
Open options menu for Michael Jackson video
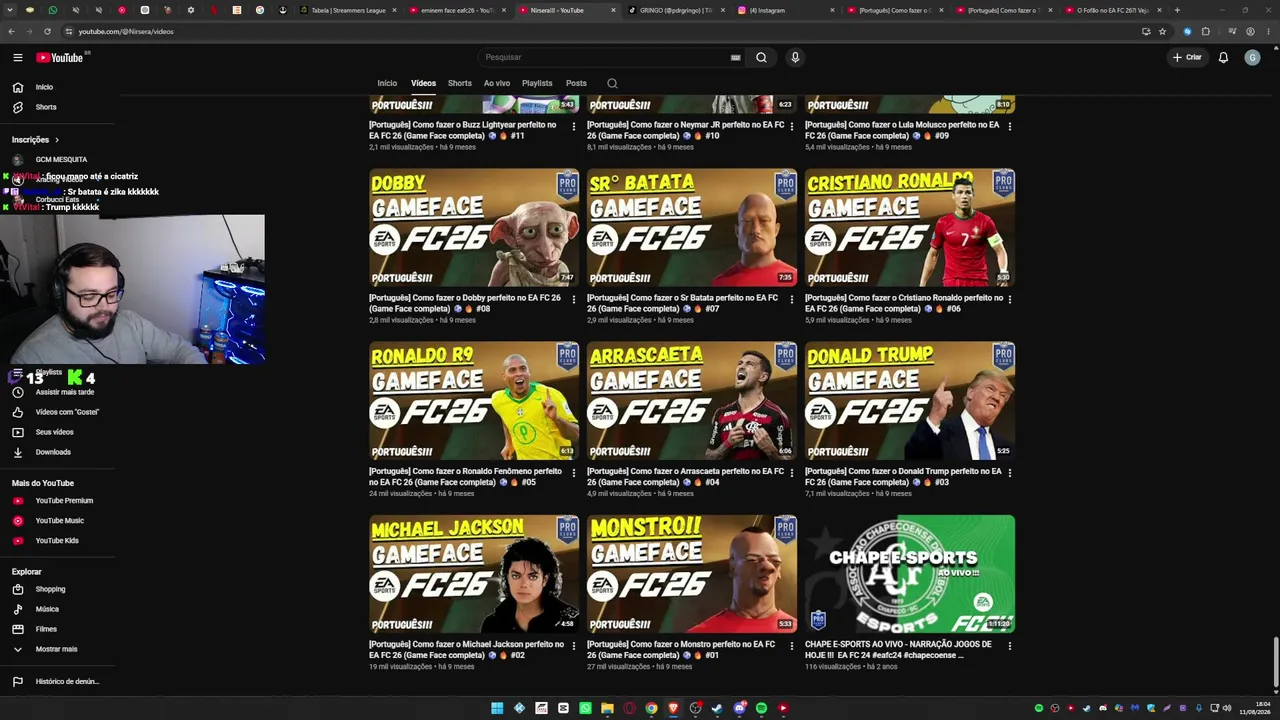point(573,646)
